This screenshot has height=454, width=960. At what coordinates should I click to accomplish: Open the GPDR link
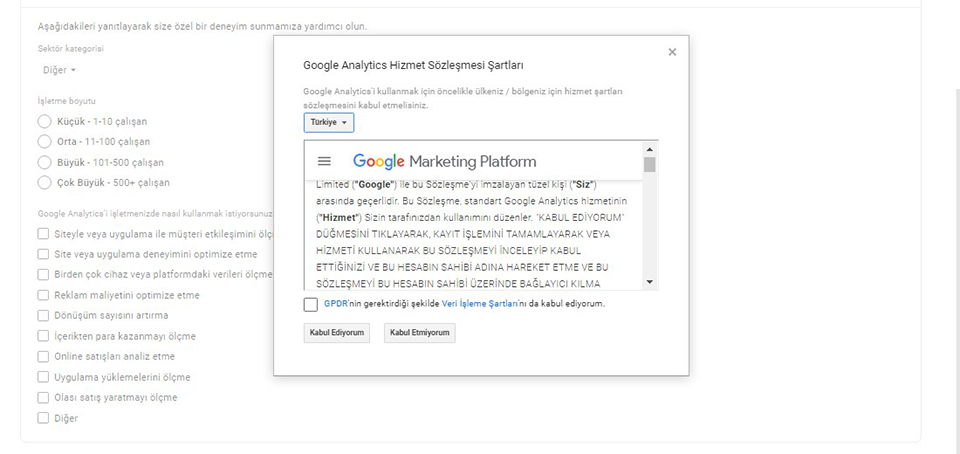pos(336,303)
